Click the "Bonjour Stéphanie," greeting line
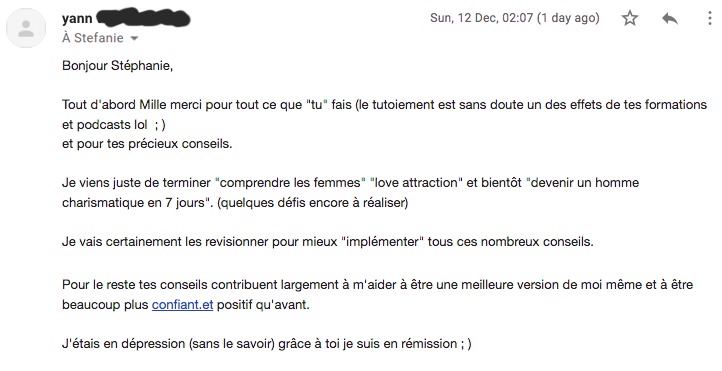Screen dimensions: 722x371 coord(117,66)
